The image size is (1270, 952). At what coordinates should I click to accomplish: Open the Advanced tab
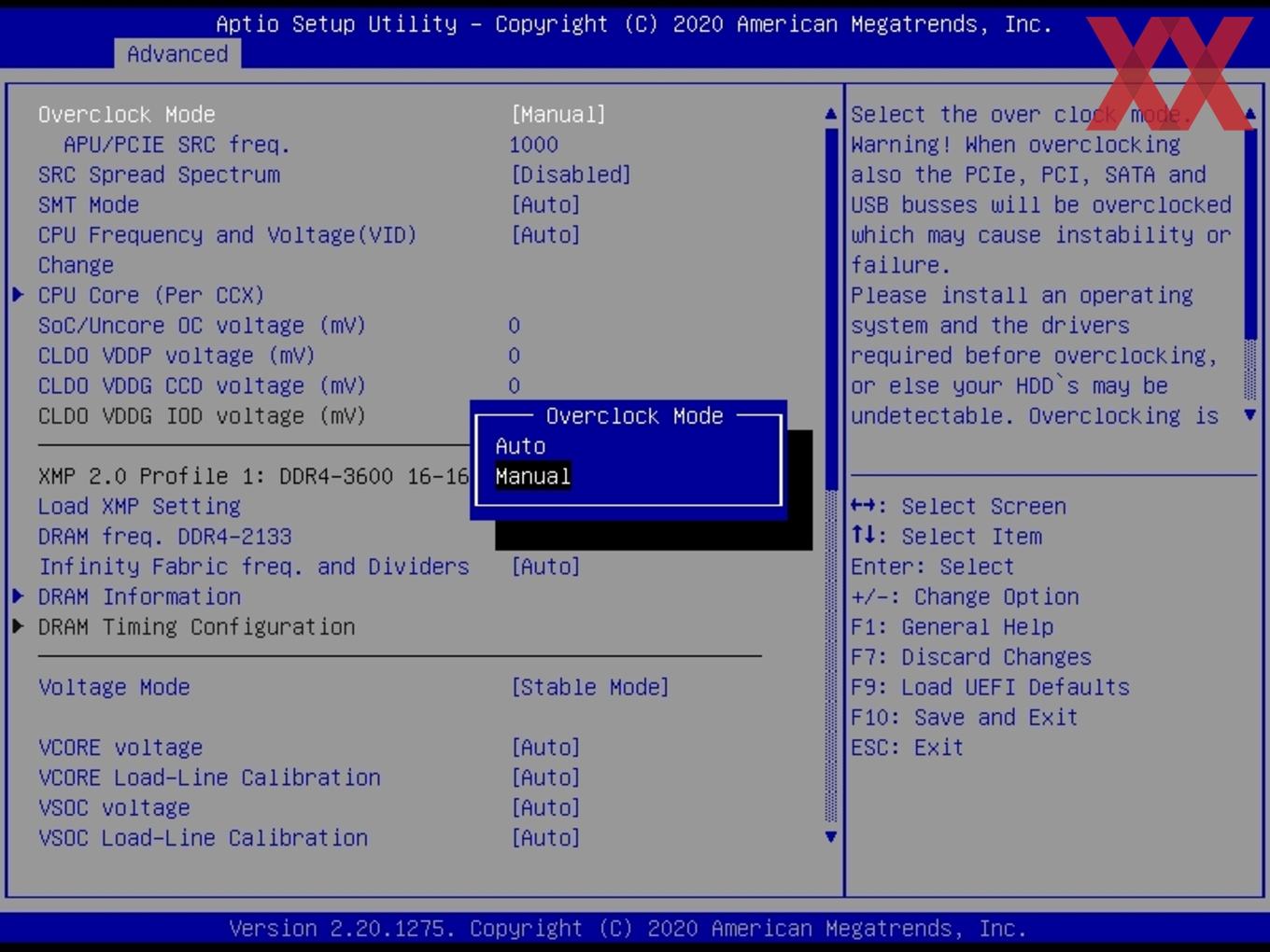(x=177, y=54)
